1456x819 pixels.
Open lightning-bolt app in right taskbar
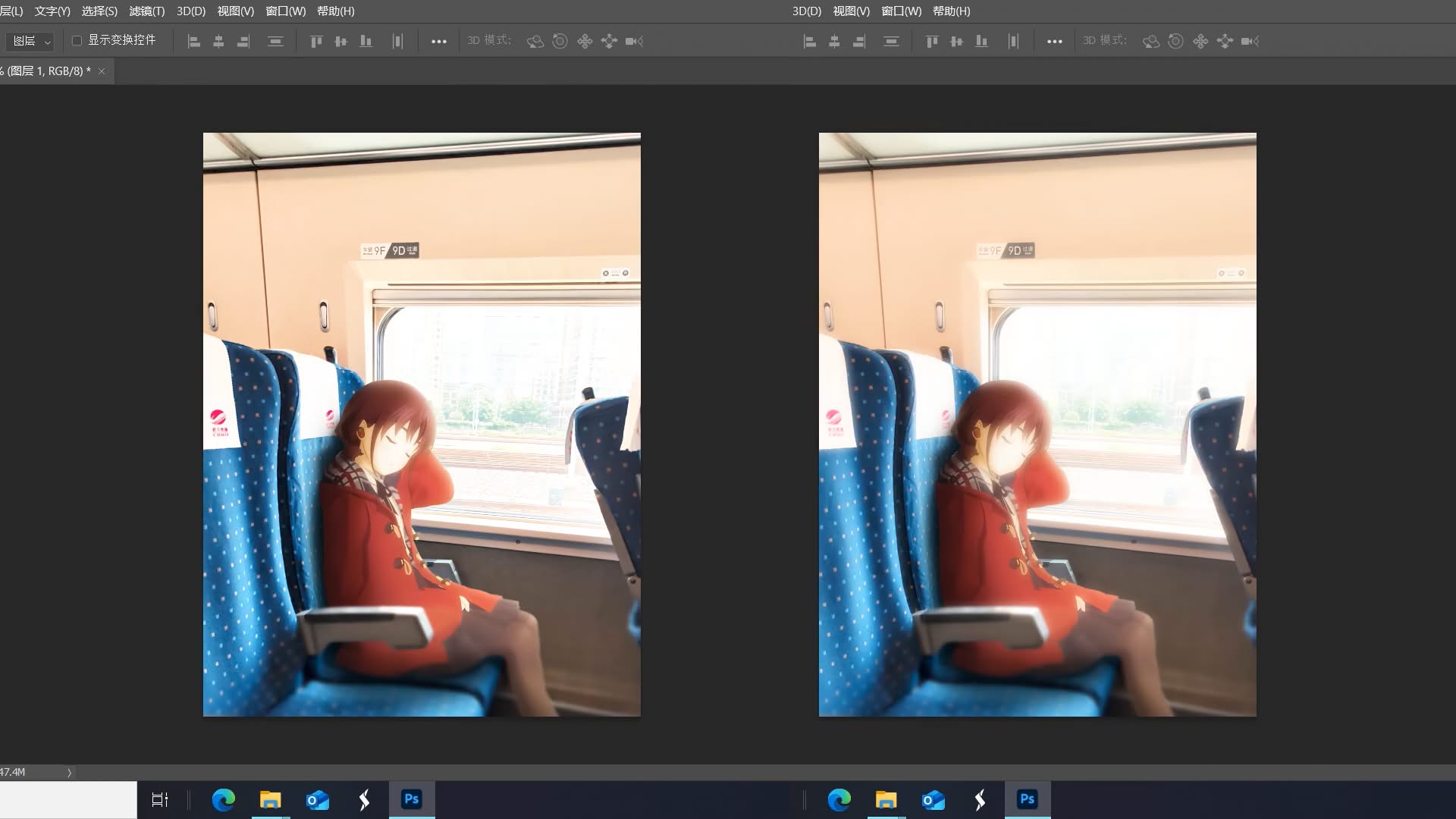(x=981, y=800)
